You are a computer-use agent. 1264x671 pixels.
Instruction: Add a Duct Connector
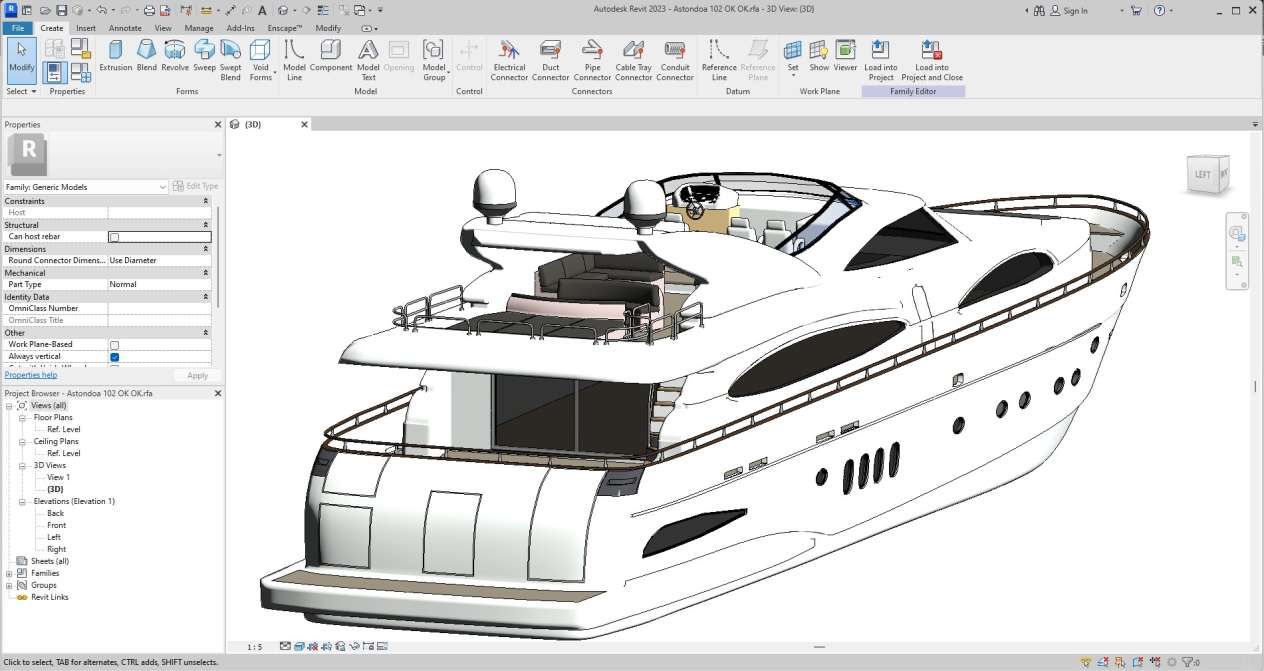coord(550,60)
